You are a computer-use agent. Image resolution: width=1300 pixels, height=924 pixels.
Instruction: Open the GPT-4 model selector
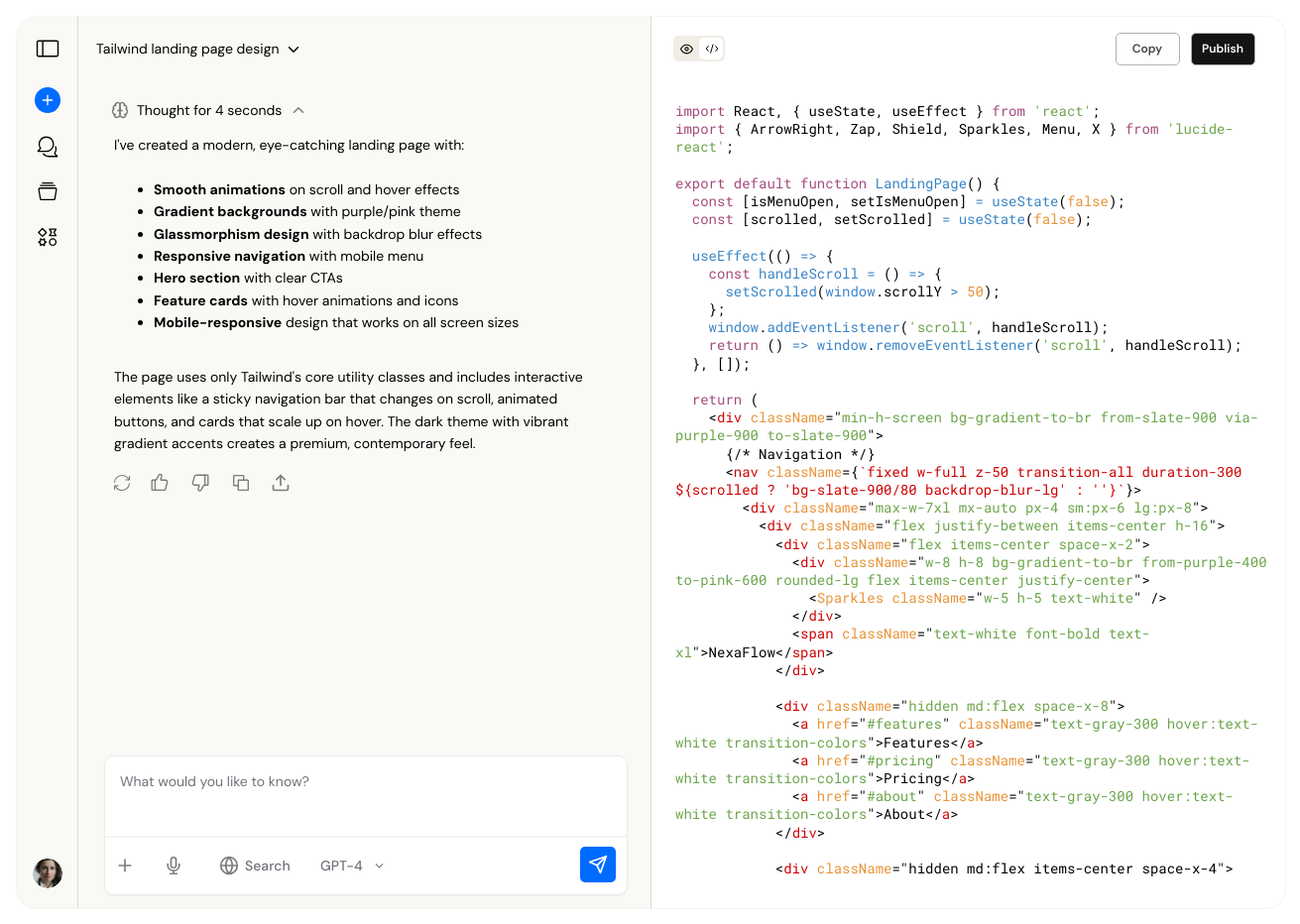352,866
